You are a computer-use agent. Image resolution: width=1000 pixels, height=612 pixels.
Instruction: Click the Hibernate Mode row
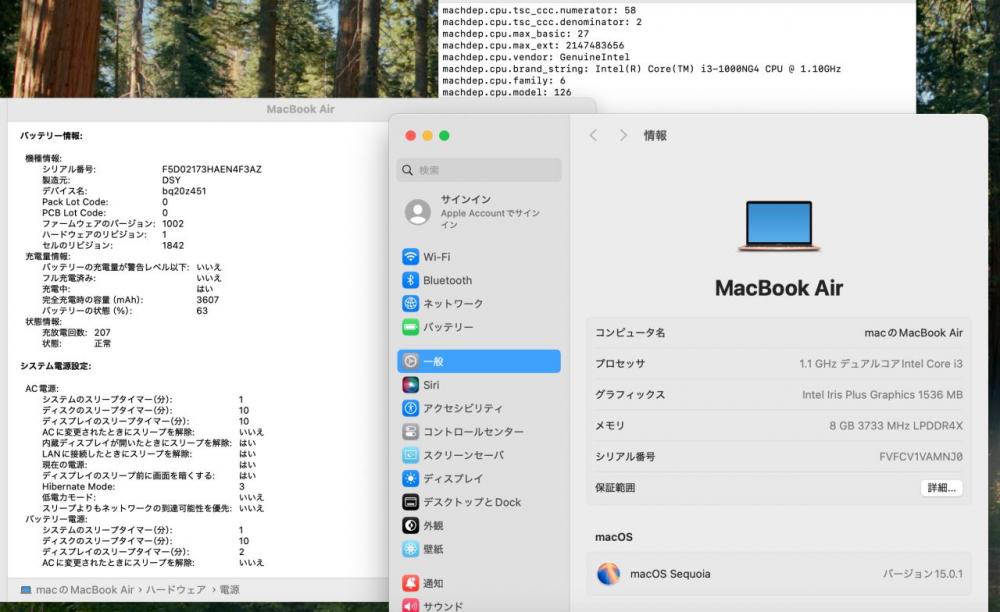144,486
